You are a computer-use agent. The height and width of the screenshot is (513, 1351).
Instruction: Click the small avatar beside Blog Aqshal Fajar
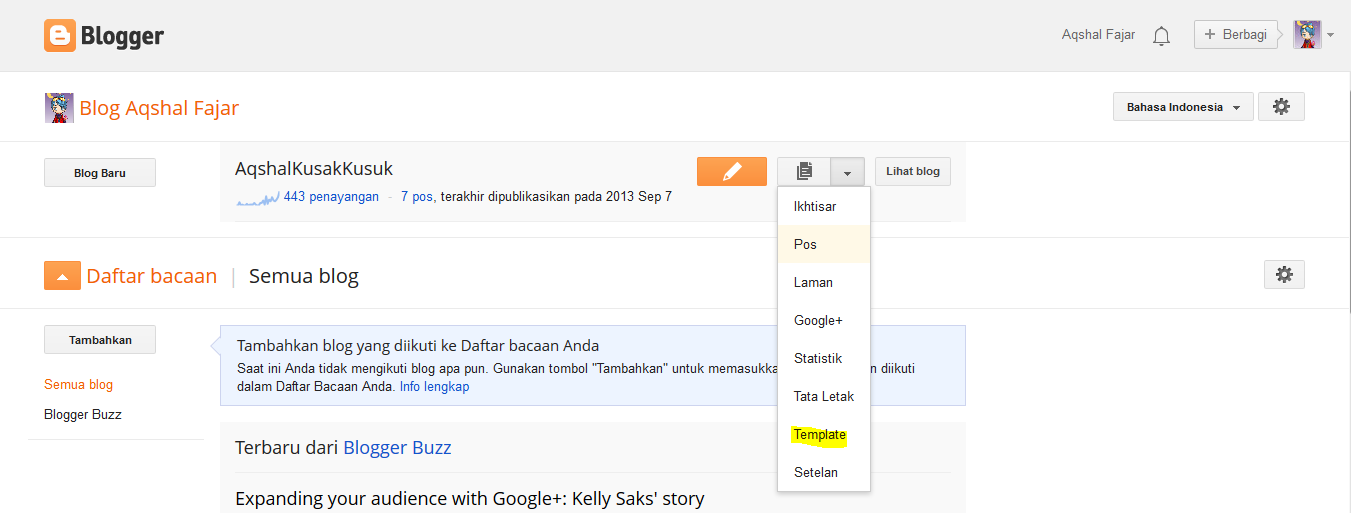tap(59, 108)
